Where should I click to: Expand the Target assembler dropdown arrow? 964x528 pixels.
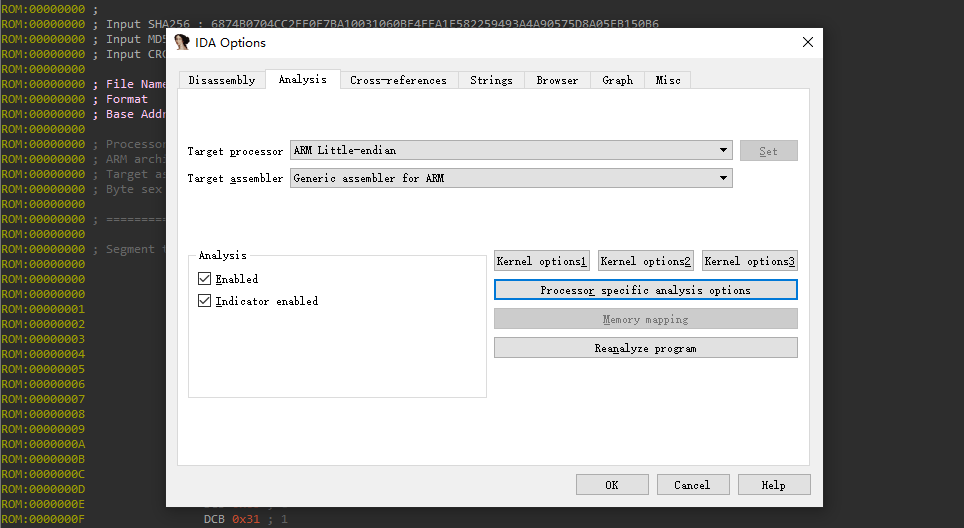click(723, 178)
